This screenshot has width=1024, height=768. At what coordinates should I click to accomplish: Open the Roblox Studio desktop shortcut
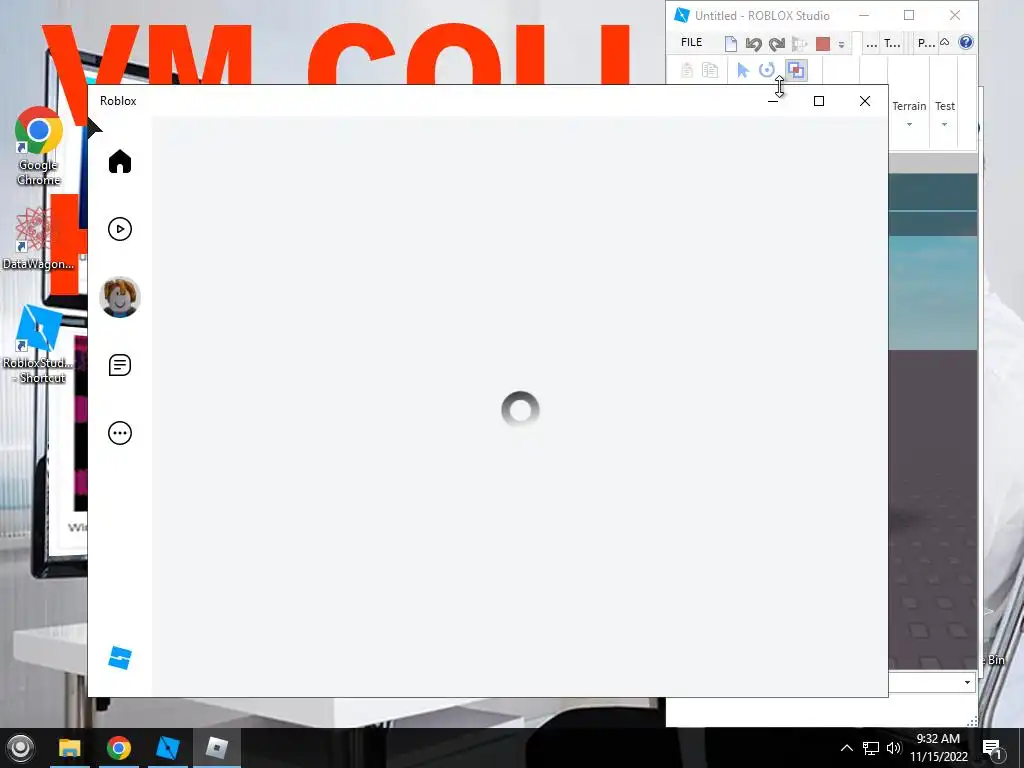tap(37, 345)
